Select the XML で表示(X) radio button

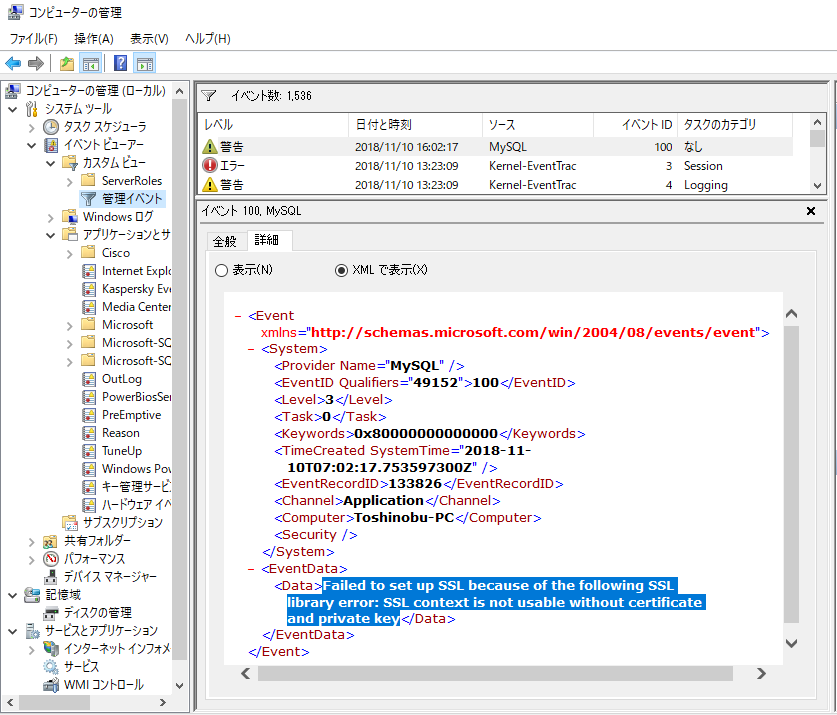(x=341, y=271)
